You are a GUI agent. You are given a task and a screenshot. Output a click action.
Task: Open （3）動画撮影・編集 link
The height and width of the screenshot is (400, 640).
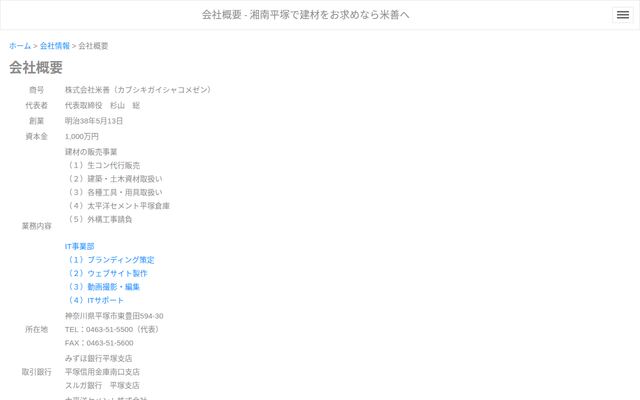102,287
